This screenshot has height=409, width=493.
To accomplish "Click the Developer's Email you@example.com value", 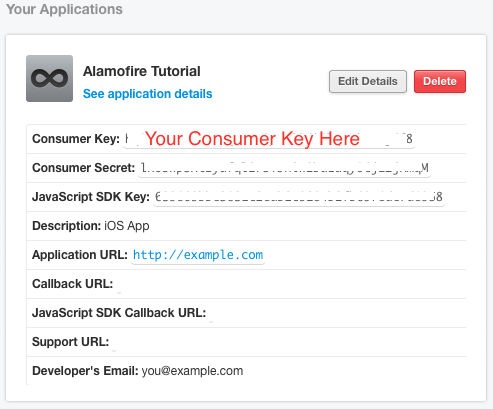I will point(192,371).
